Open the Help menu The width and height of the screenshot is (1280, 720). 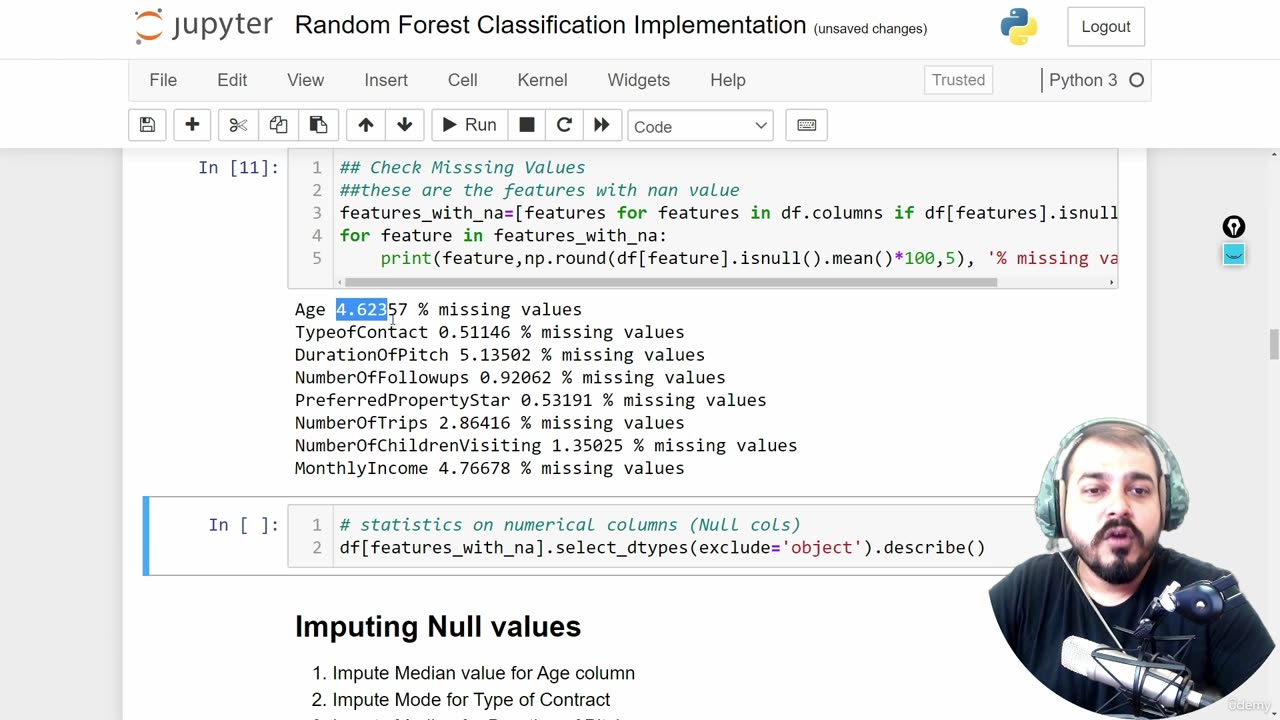click(x=728, y=80)
